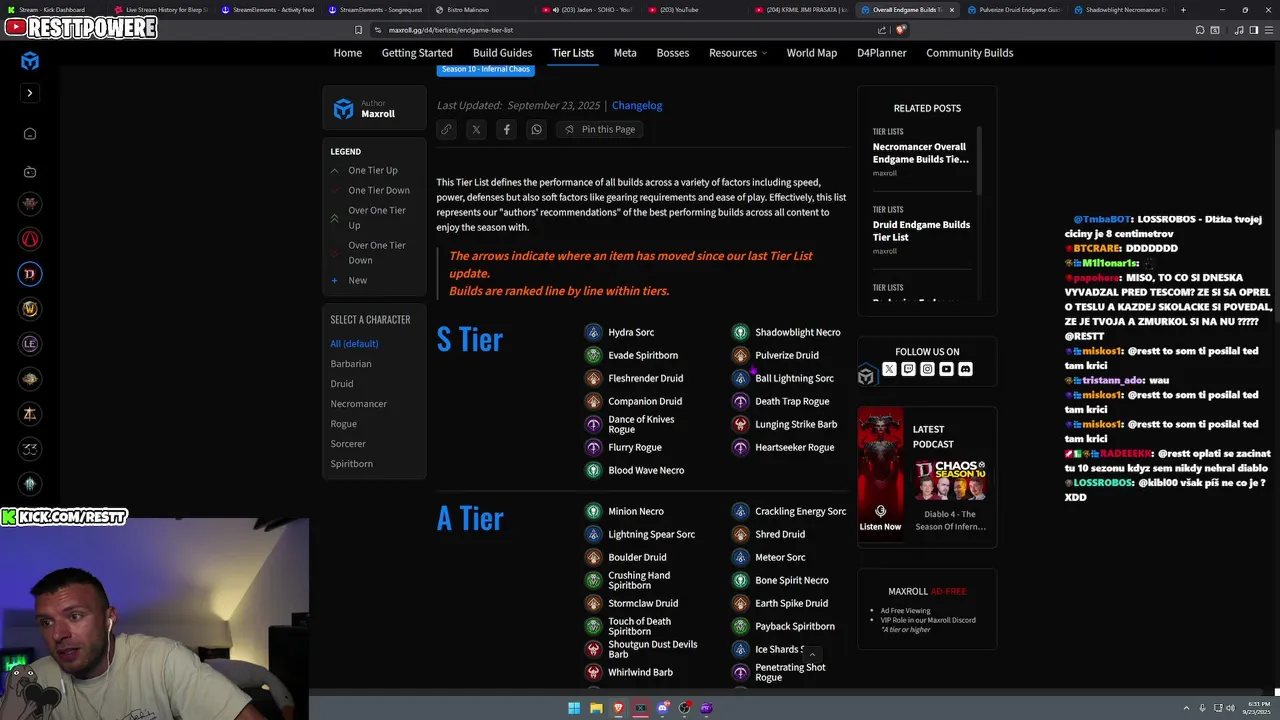This screenshot has height=720, width=1280.
Task: Open File Explorer from taskbar
Action: coord(596,708)
